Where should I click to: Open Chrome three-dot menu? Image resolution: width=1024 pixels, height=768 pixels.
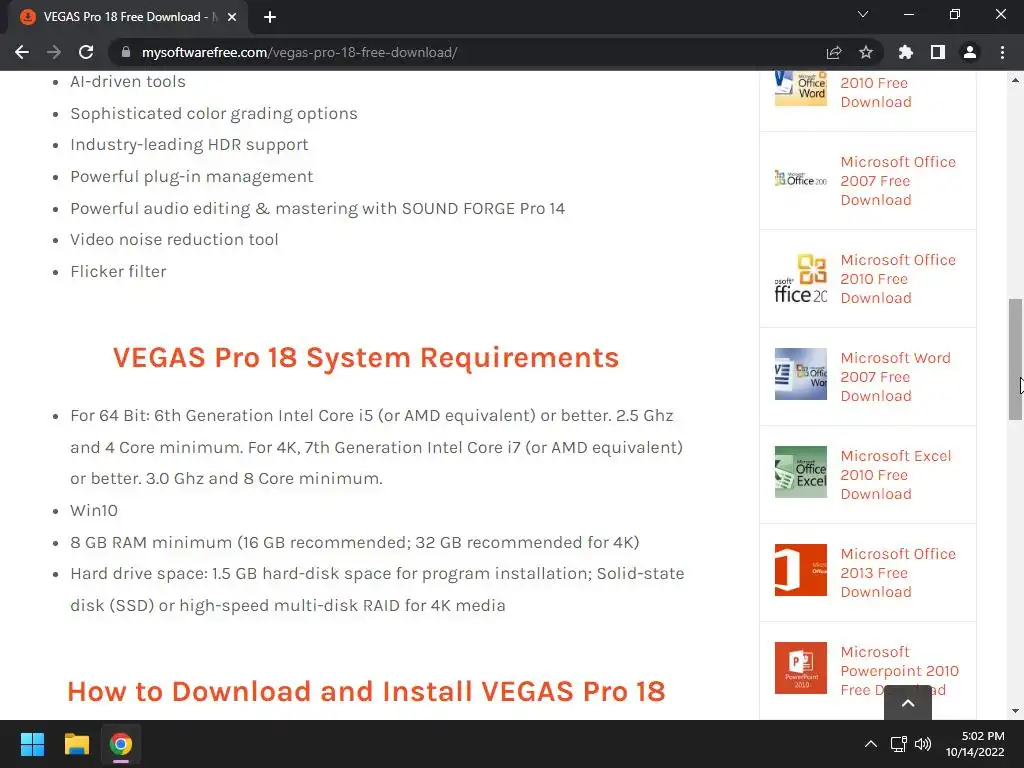point(1002,52)
